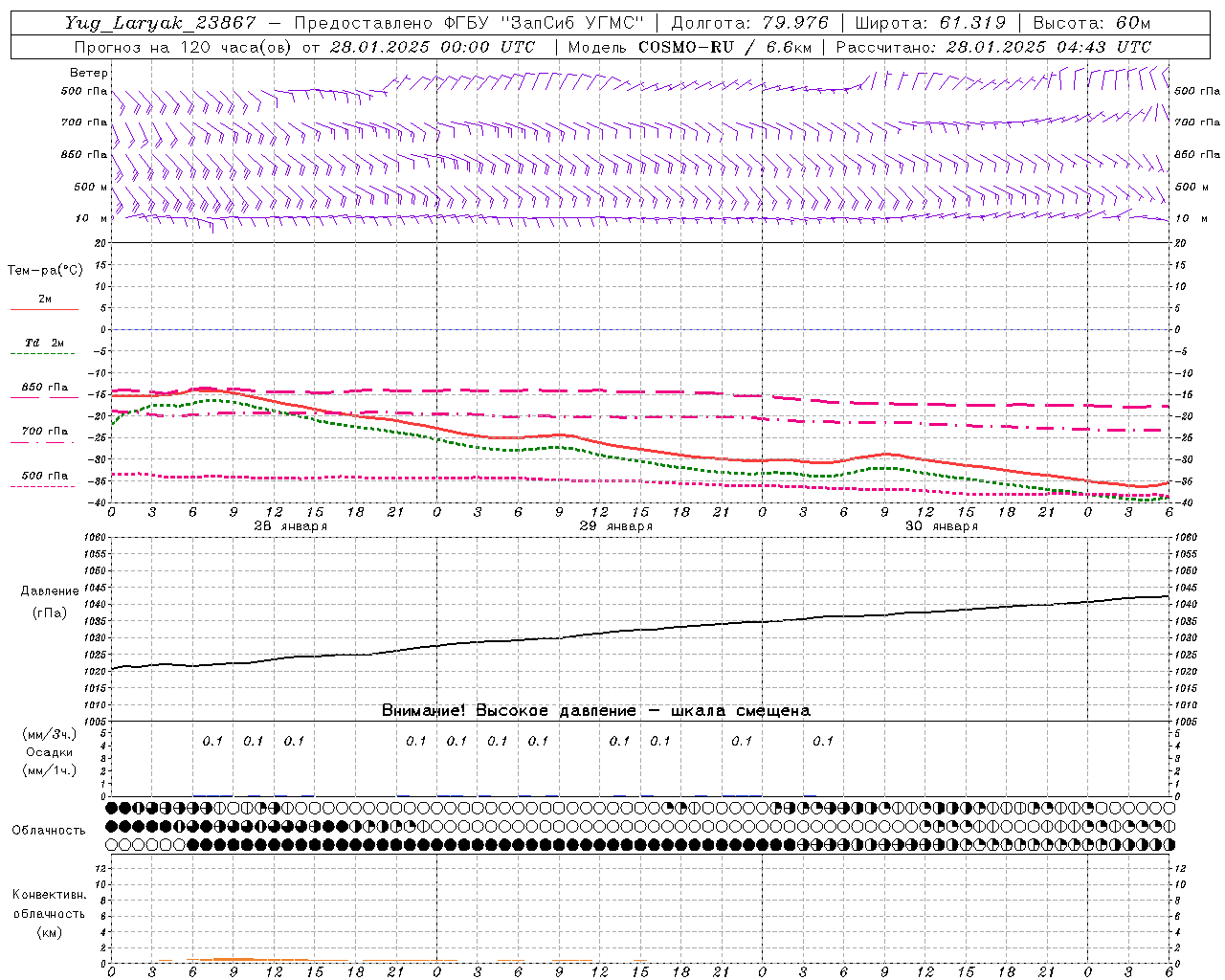Click the Тем-ра(°C) axis title
The width and height of the screenshot is (1225, 980).
coord(45,271)
